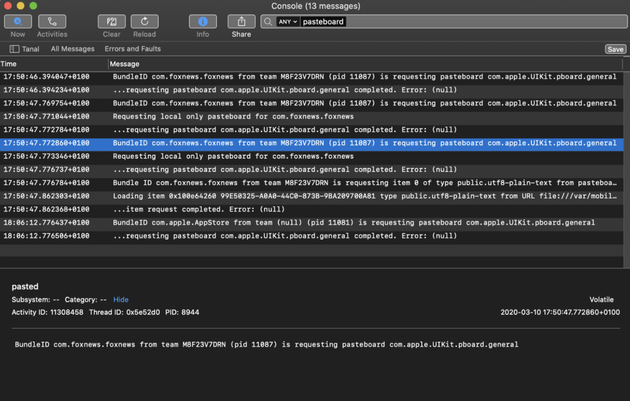Toggle the Info pane
Viewport: 630px width, 401px height.
[x=202, y=21]
